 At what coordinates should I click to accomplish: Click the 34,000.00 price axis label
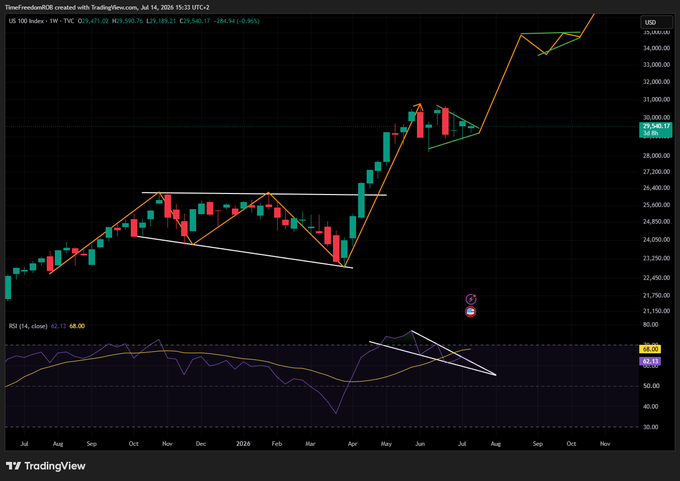pos(656,48)
